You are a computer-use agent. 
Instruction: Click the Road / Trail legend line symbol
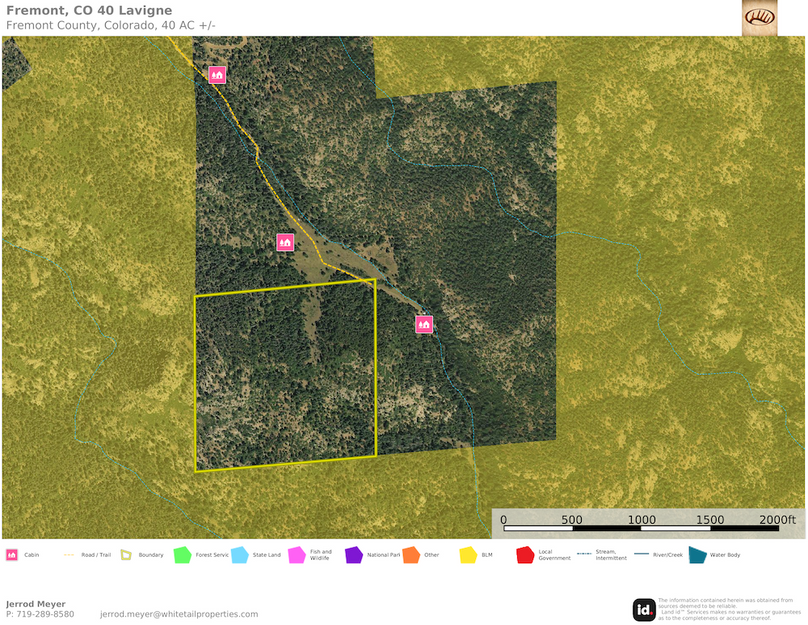point(69,554)
